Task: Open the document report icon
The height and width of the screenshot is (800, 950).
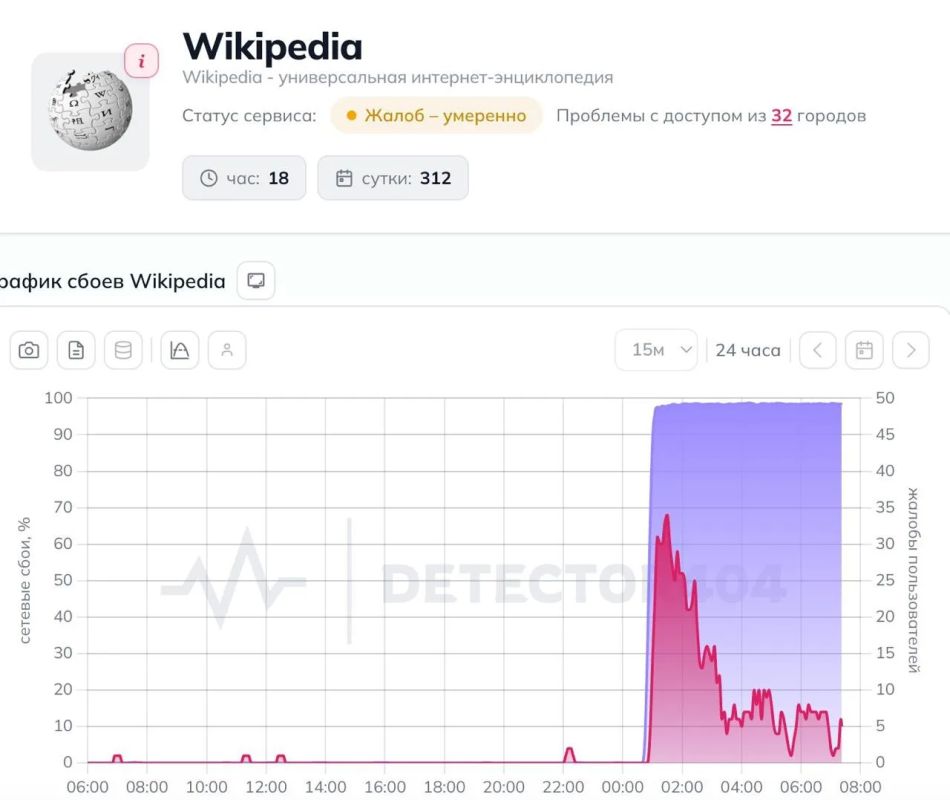Action: (76, 350)
